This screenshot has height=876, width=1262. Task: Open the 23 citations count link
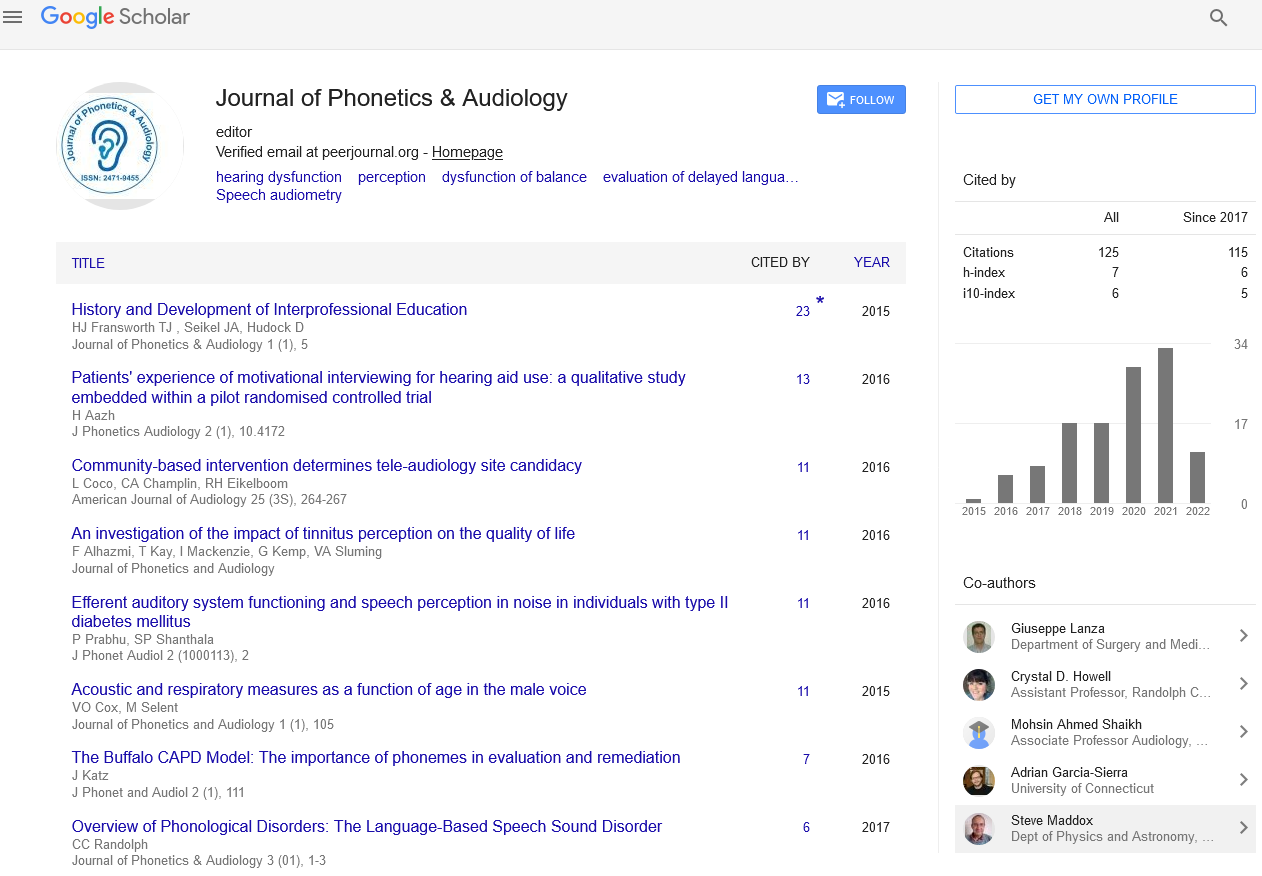tap(802, 311)
